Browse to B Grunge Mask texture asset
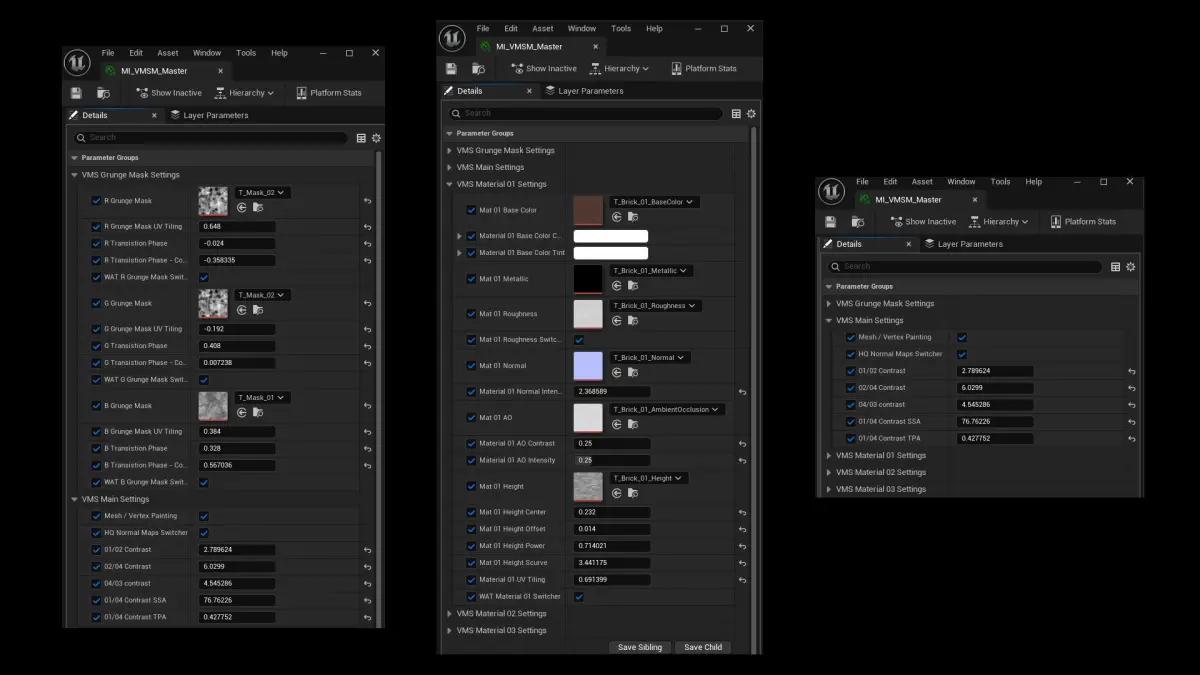 point(257,412)
